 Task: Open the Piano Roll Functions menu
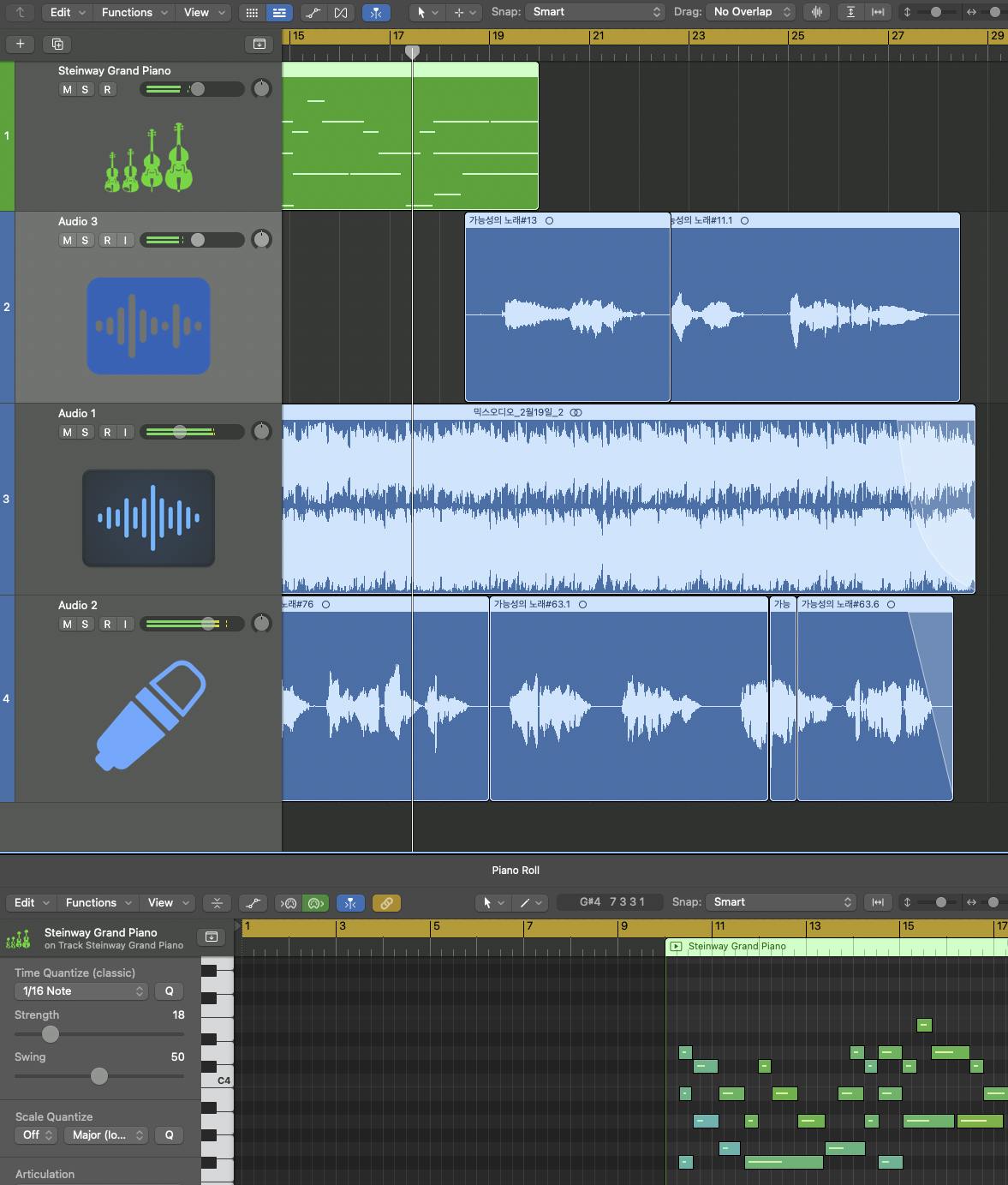(x=98, y=902)
